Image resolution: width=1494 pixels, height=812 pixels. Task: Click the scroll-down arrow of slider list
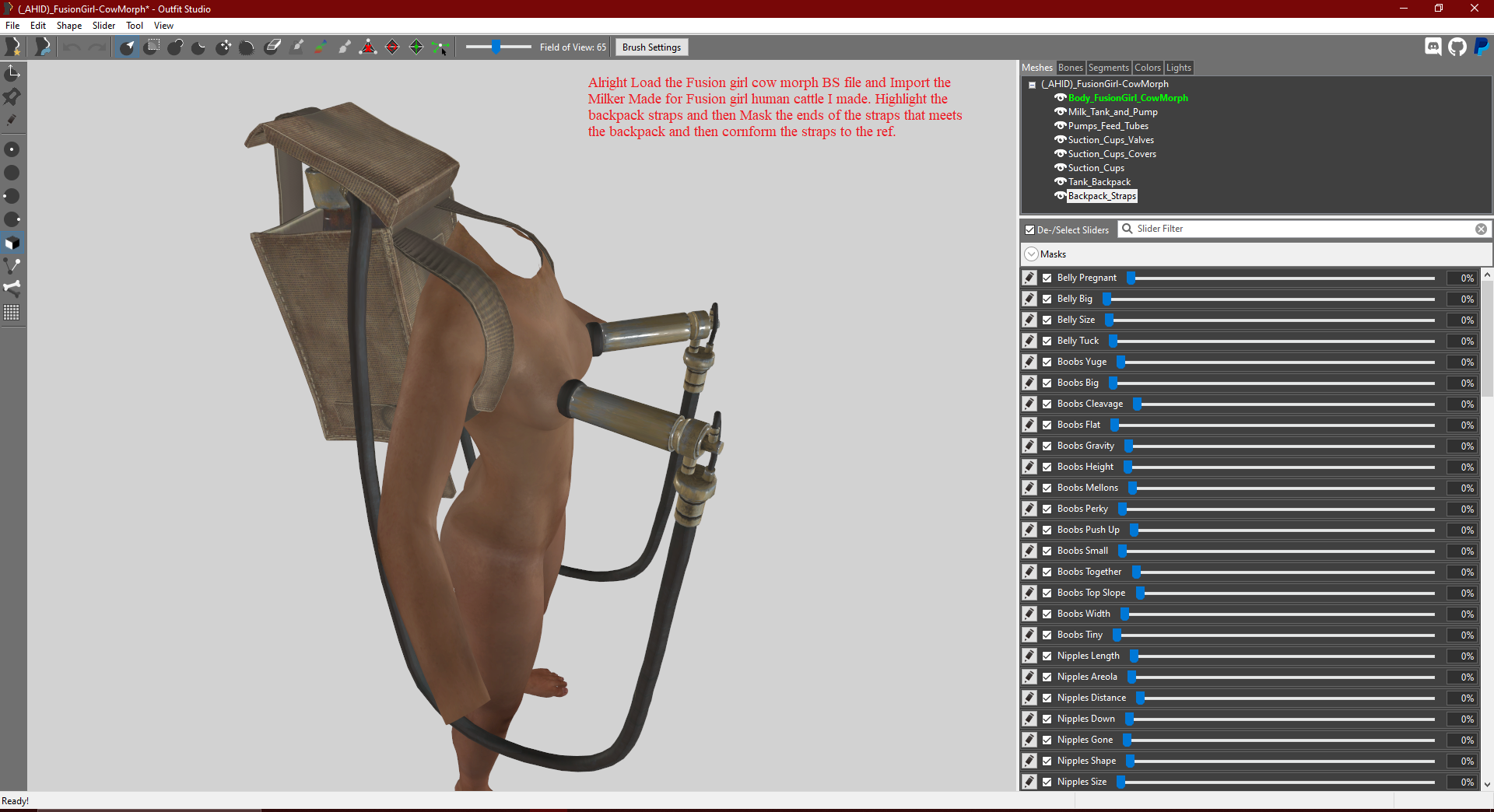coord(1487,785)
